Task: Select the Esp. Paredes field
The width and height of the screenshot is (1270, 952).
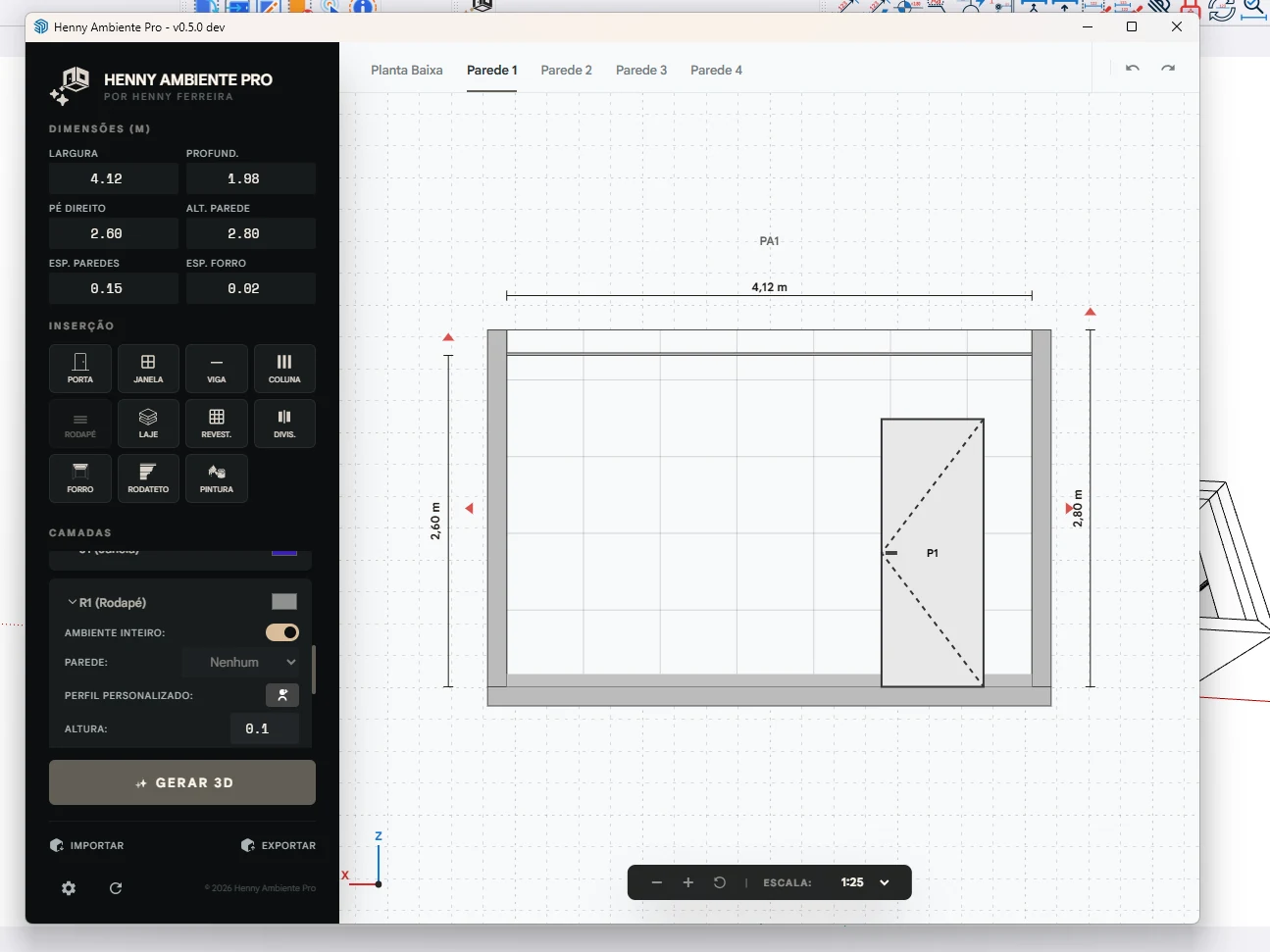Action: (x=114, y=288)
